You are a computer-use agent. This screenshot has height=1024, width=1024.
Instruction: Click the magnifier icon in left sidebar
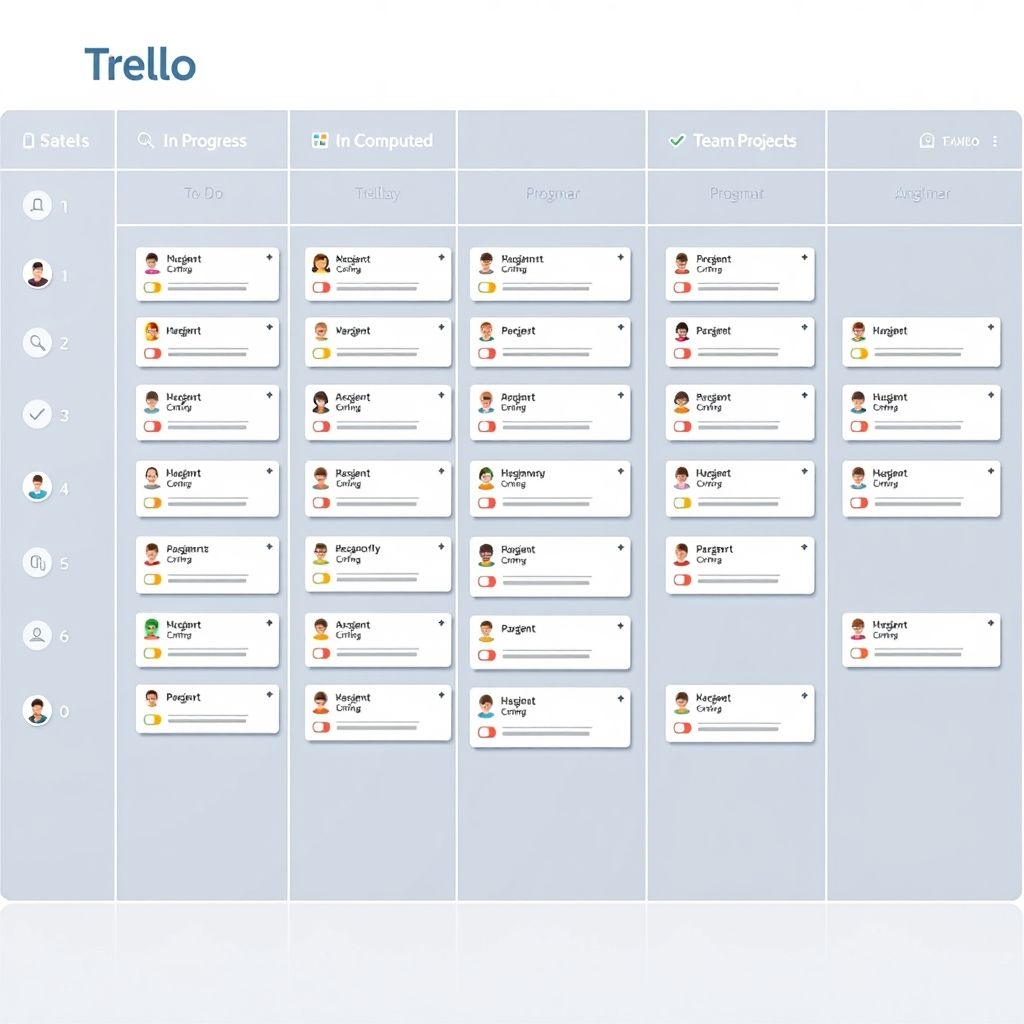pyautogui.click(x=37, y=342)
